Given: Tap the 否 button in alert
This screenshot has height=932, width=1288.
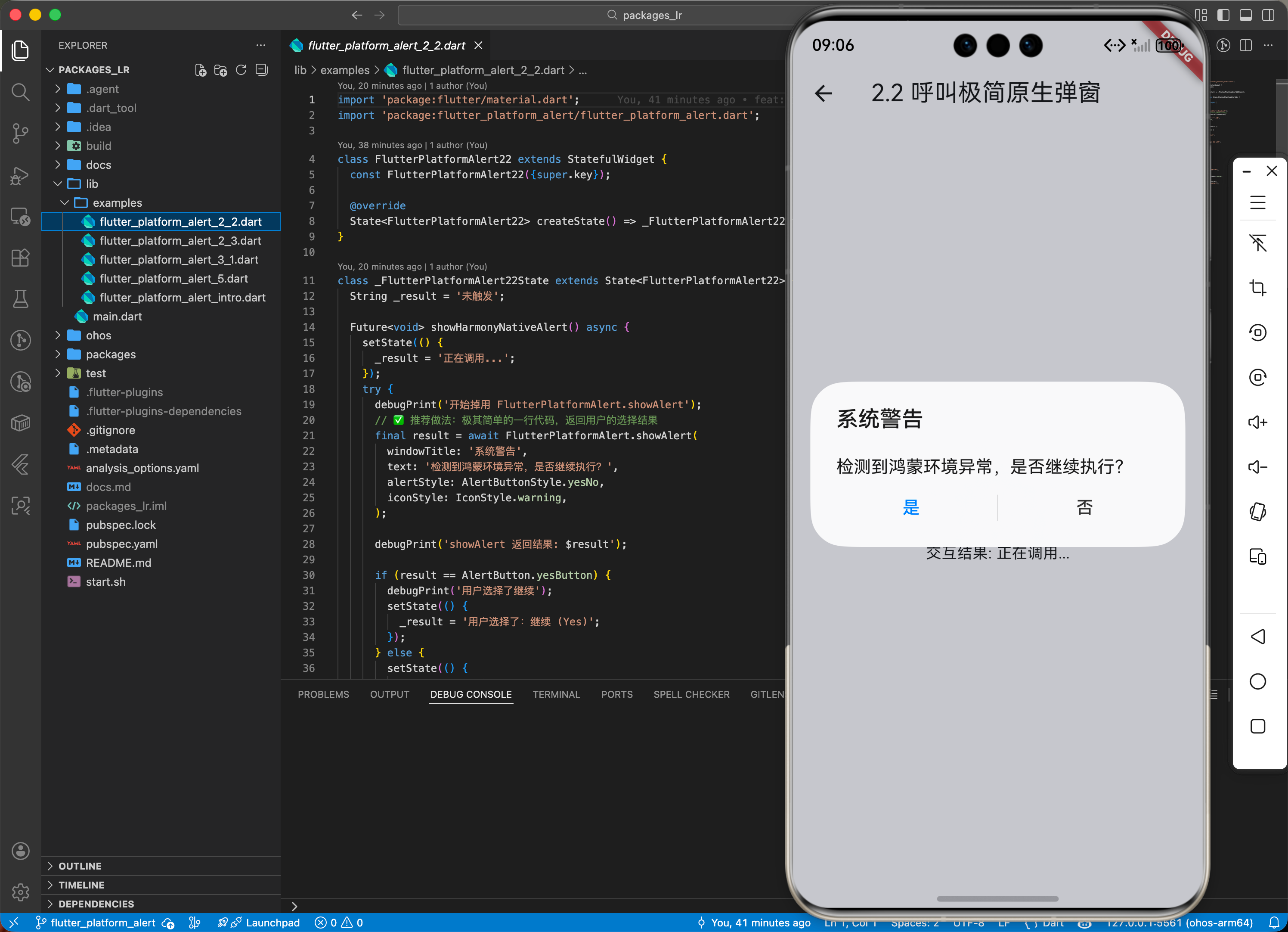Looking at the screenshot, I should coord(1084,507).
